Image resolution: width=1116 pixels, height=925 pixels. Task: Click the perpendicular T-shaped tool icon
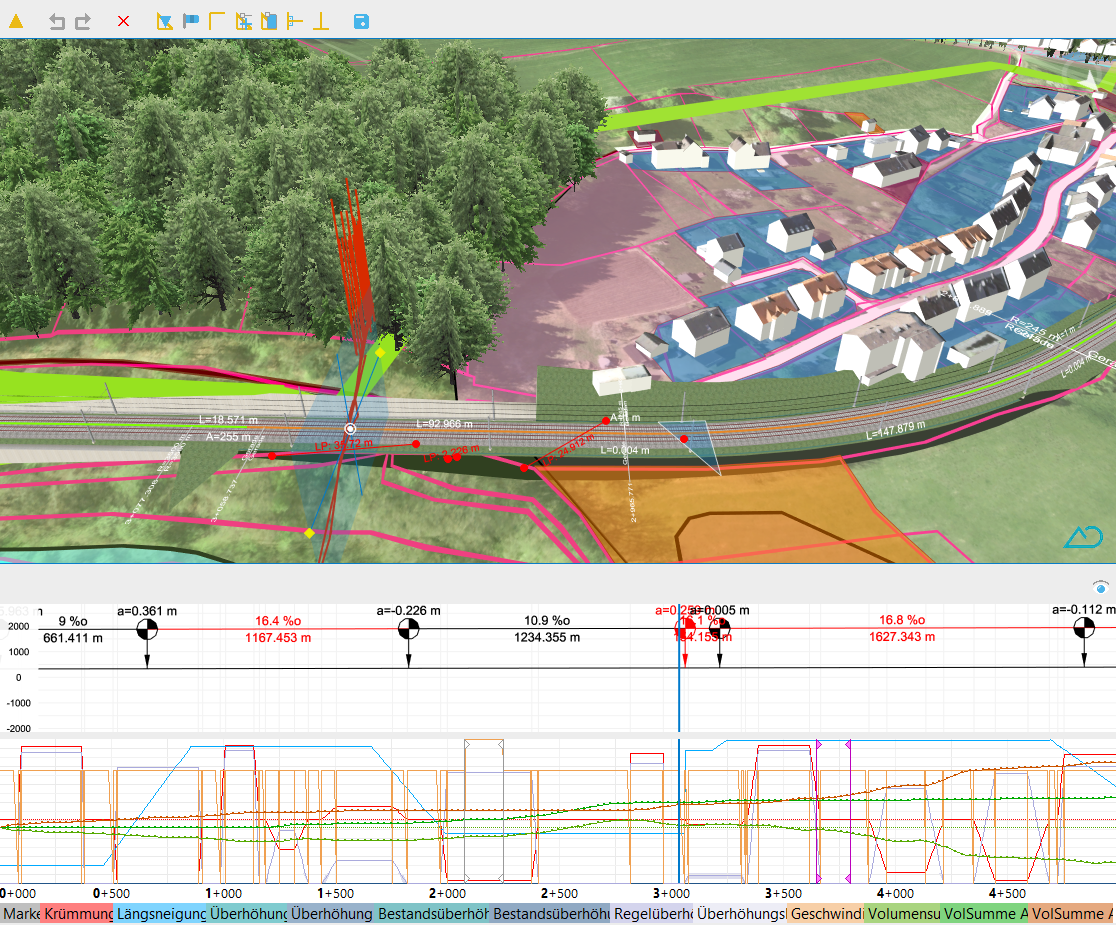(x=321, y=21)
